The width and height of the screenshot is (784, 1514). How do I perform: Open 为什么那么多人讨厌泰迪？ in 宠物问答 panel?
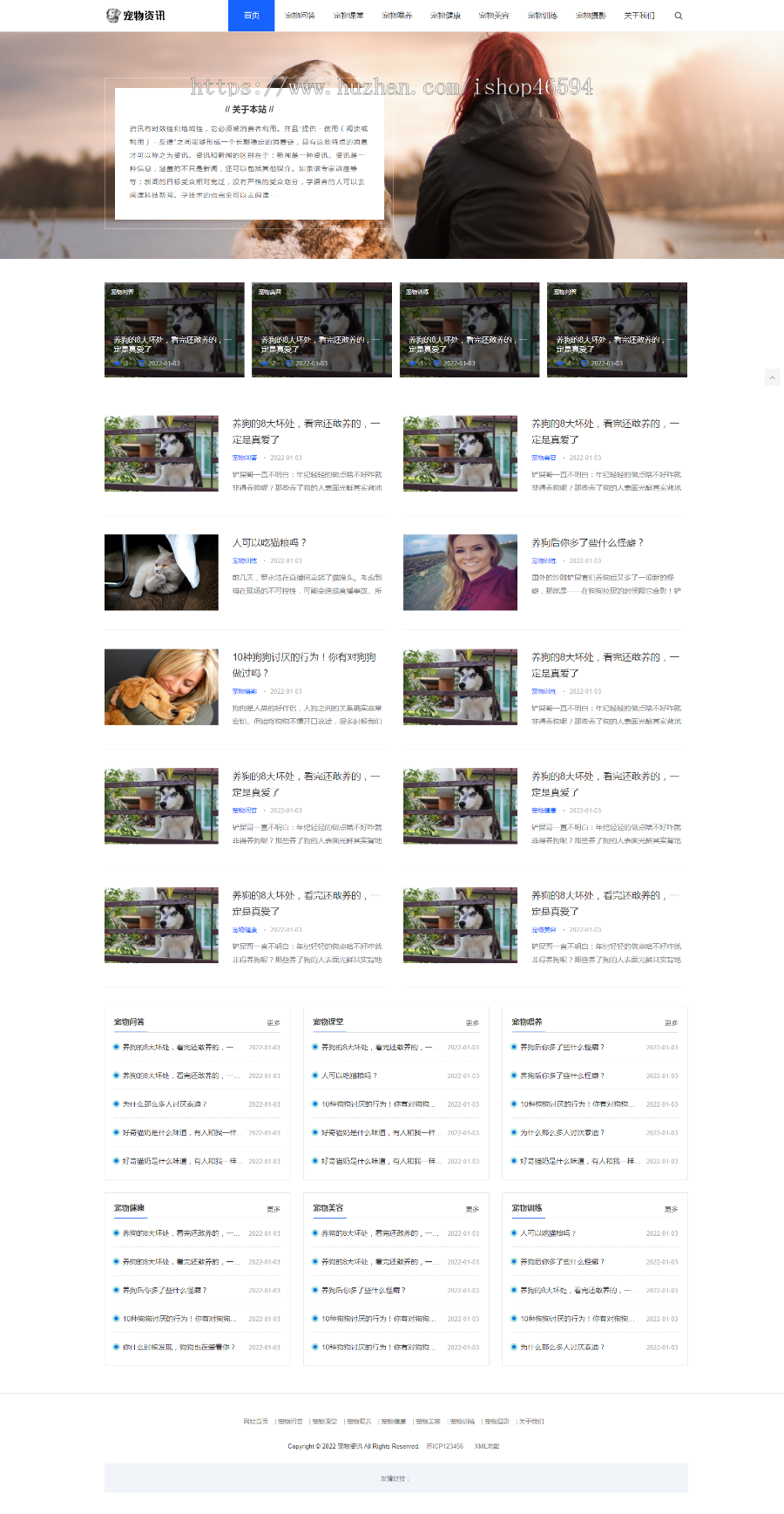165,1104
